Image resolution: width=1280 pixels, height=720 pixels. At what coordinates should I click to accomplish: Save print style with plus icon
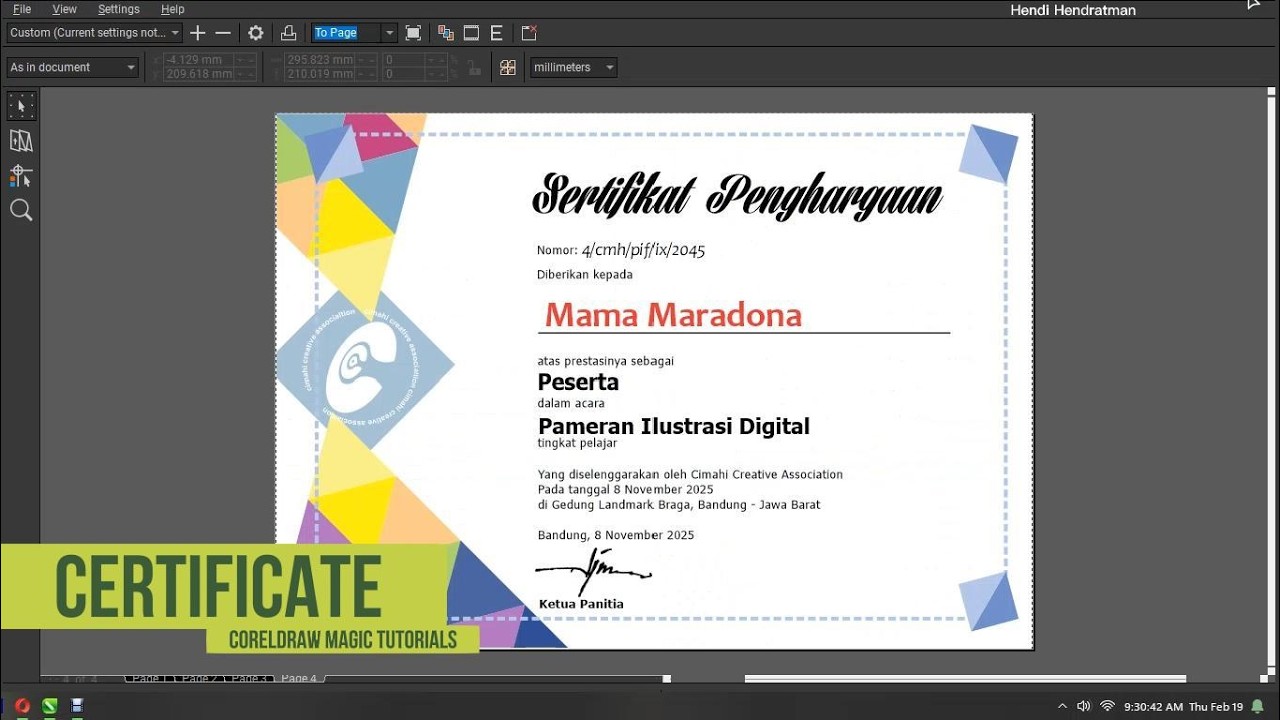coord(198,33)
